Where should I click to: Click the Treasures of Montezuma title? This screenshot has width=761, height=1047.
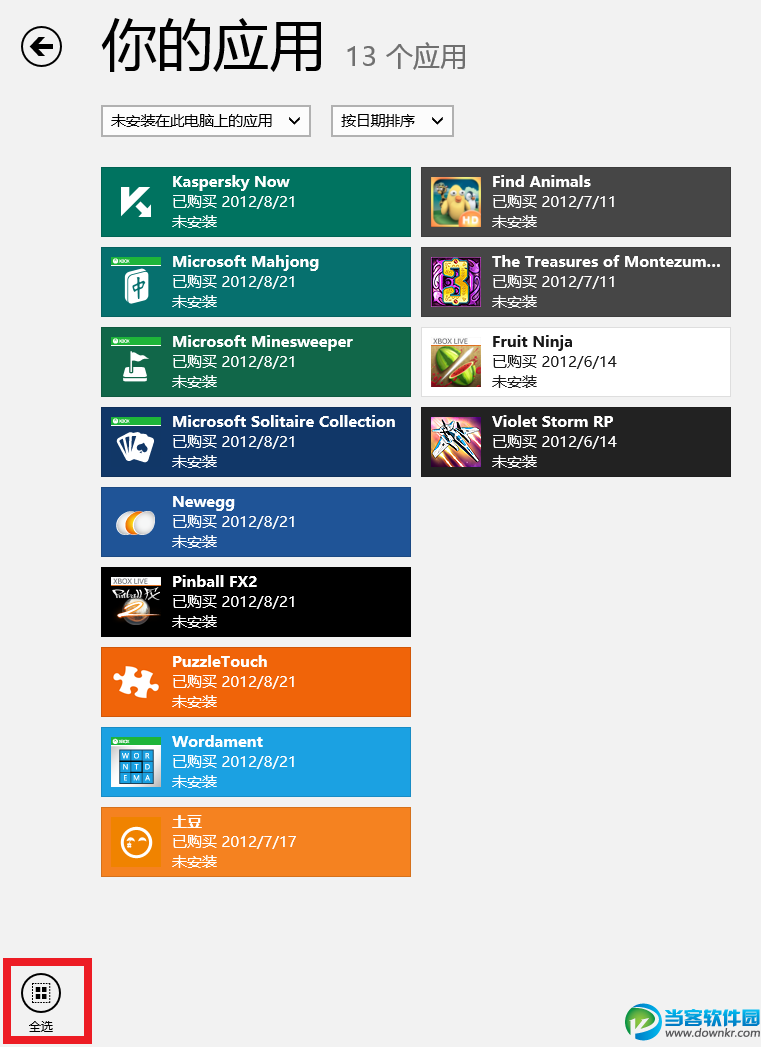pyautogui.click(x=606, y=262)
